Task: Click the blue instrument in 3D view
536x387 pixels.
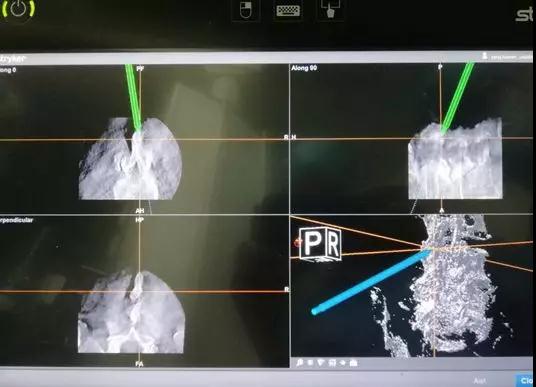Action: 371,281
